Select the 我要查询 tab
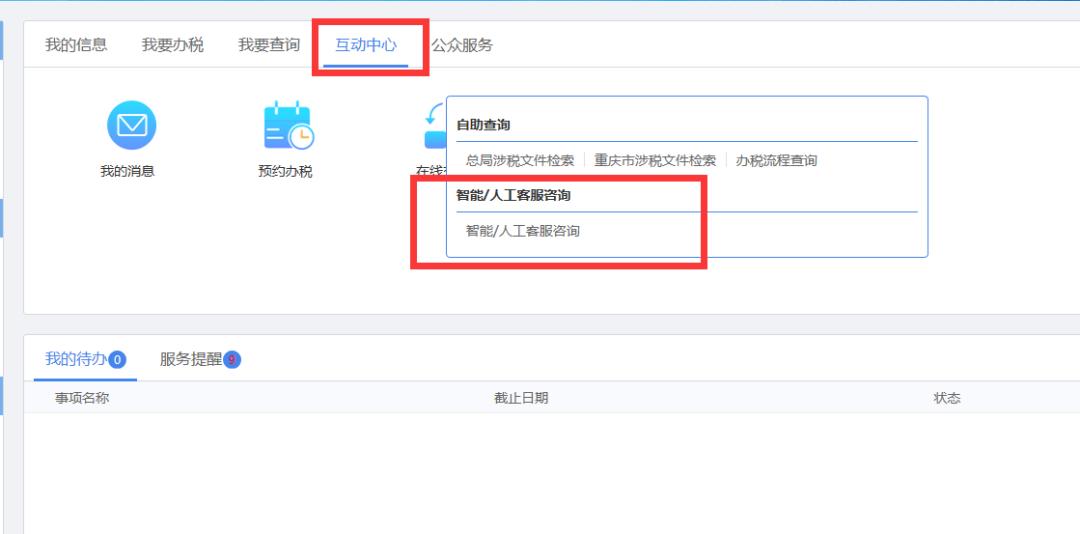 [269, 45]
